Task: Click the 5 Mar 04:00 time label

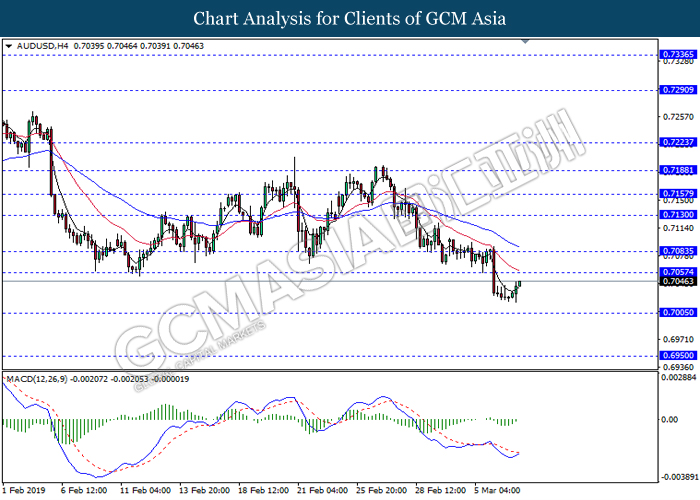Action: pos(497,490)
